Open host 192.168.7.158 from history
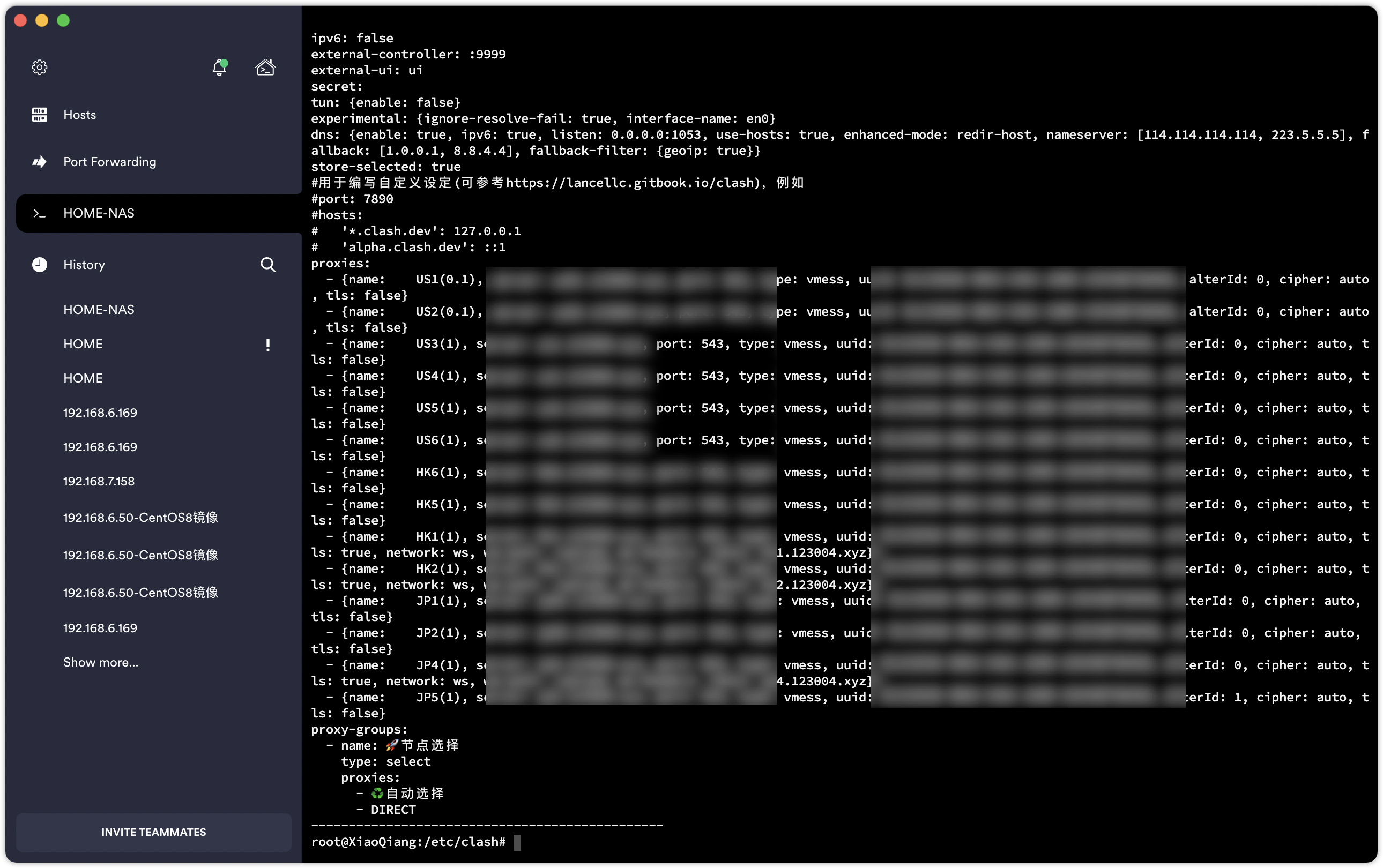The width and height of the screenshot is (1383, 868). click(x=99, y=481)
